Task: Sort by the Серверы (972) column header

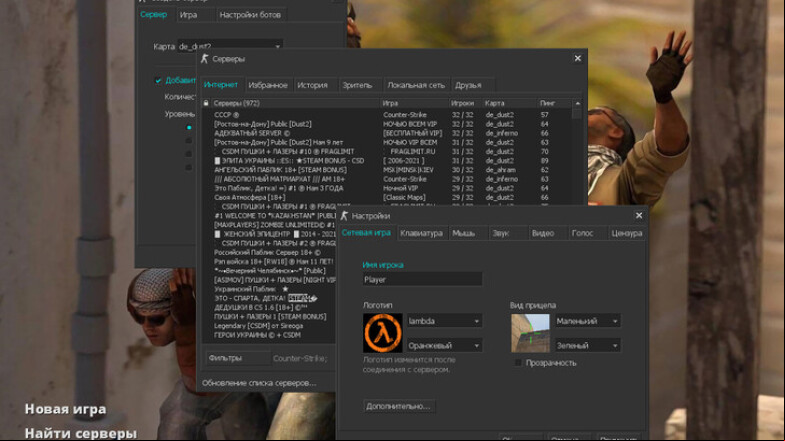Action: pyautogui.click(x=295, y=103)
